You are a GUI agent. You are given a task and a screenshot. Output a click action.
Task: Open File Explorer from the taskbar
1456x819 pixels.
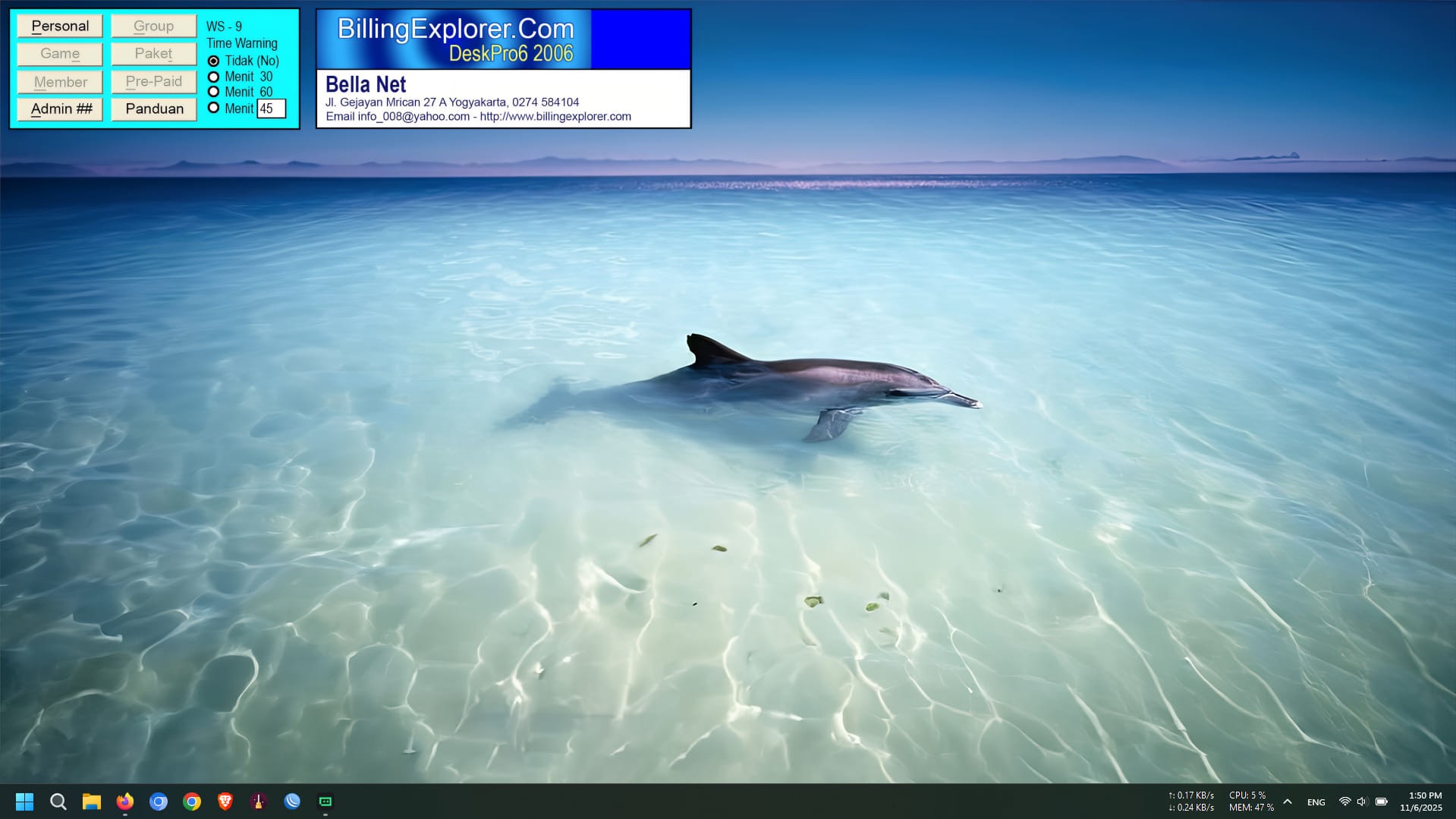coord(92,802)
